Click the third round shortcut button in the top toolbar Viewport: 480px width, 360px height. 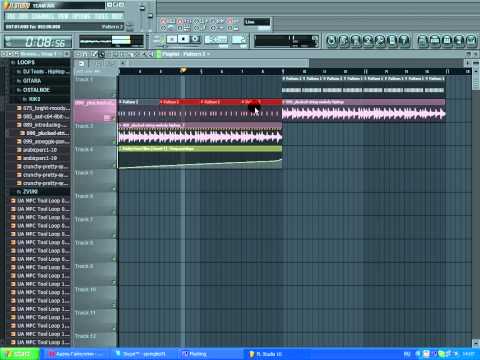click(356, 41)
